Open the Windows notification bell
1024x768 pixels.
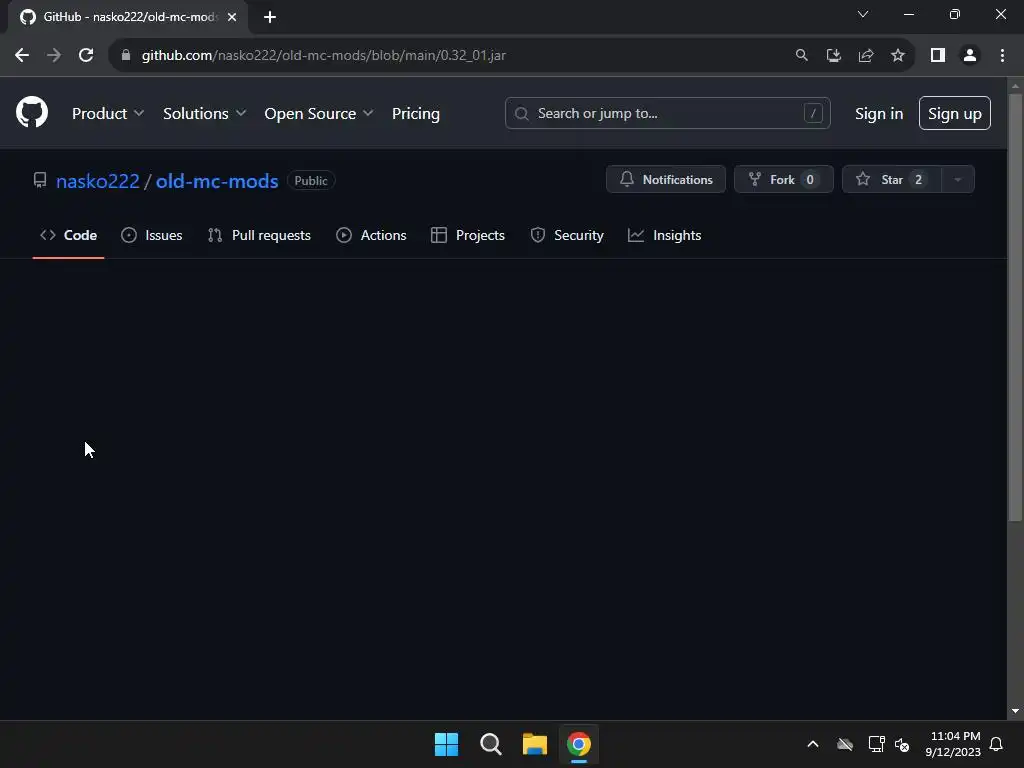click(997, 744)
